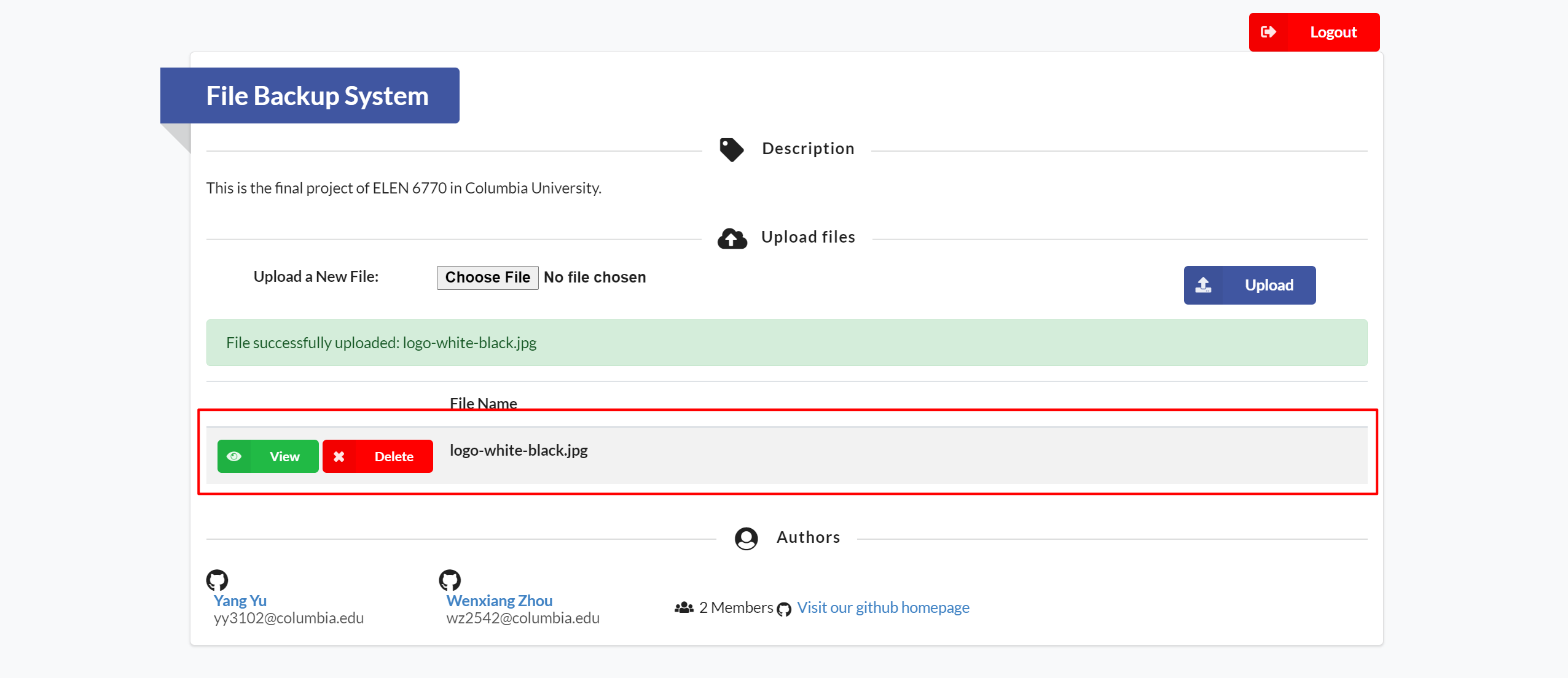The image size is (1568, 678).
Task: Click the cloud upload icon
Action: 732,238
